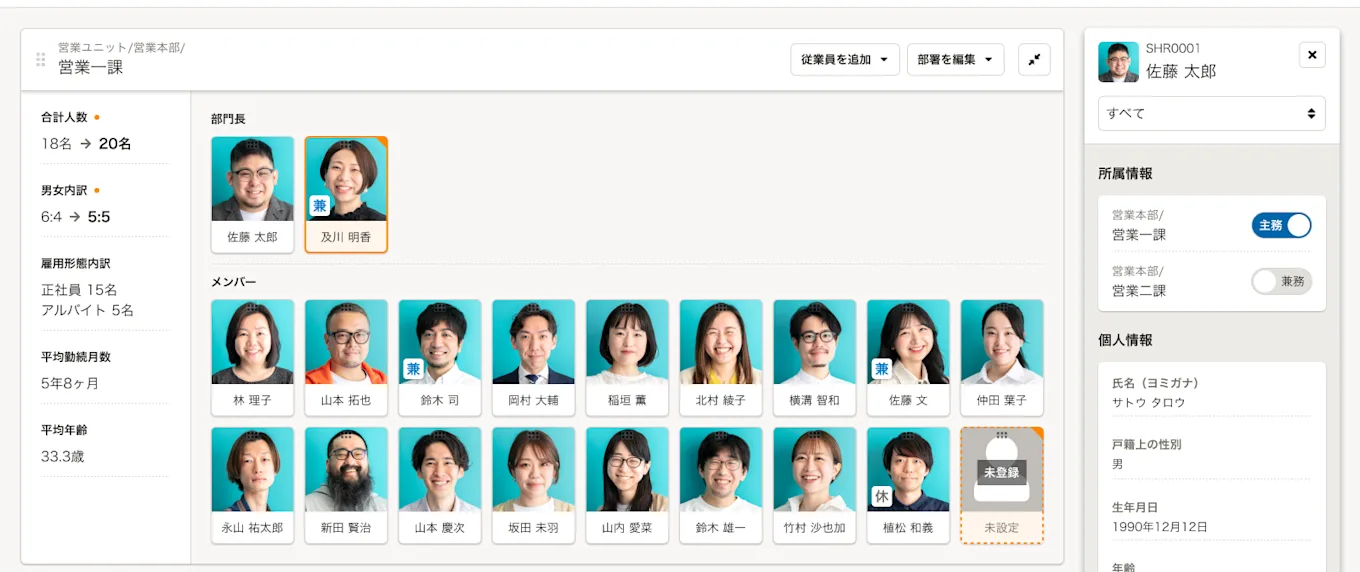
Task: Click the 33.3歳 average age value
Action: click(x=65, y=457)
